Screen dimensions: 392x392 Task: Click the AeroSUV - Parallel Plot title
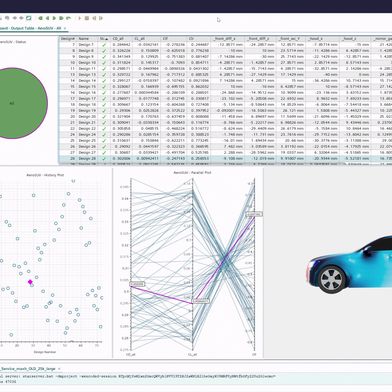pos(192,173)
